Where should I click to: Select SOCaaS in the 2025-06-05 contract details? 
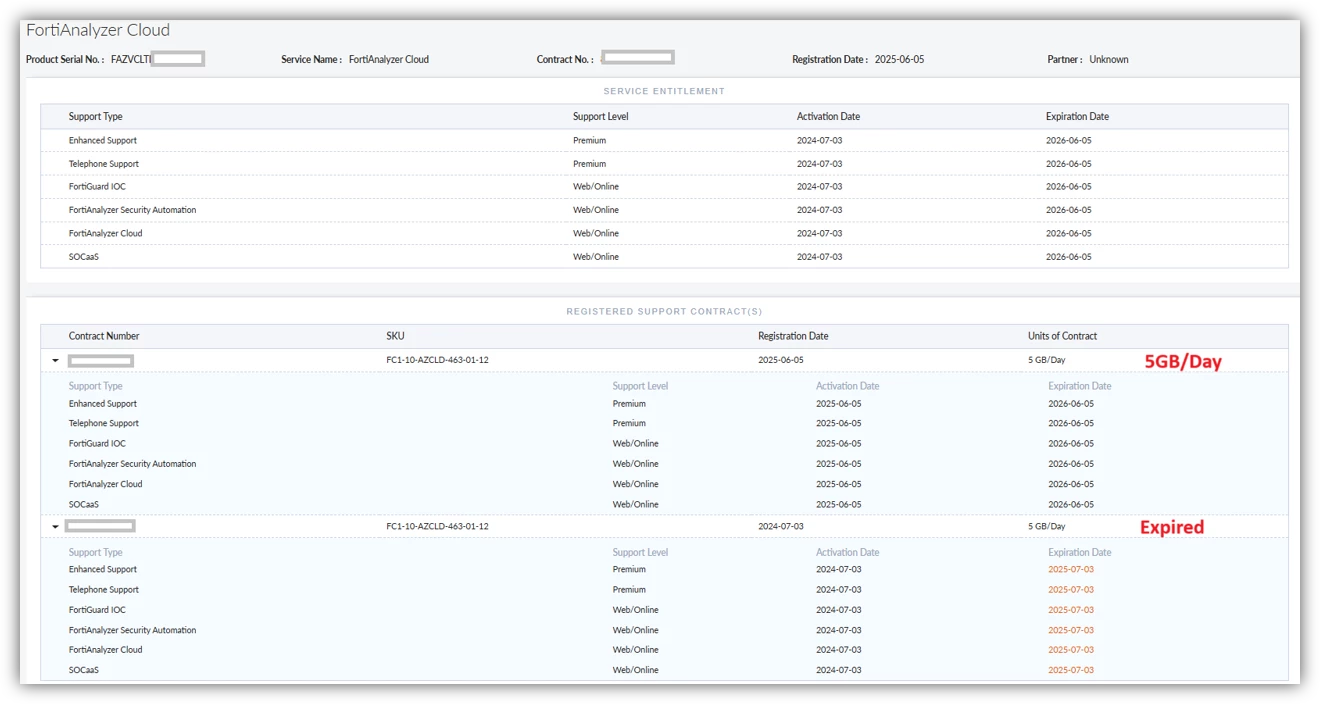pyautogui.click(x=84, y=504)
